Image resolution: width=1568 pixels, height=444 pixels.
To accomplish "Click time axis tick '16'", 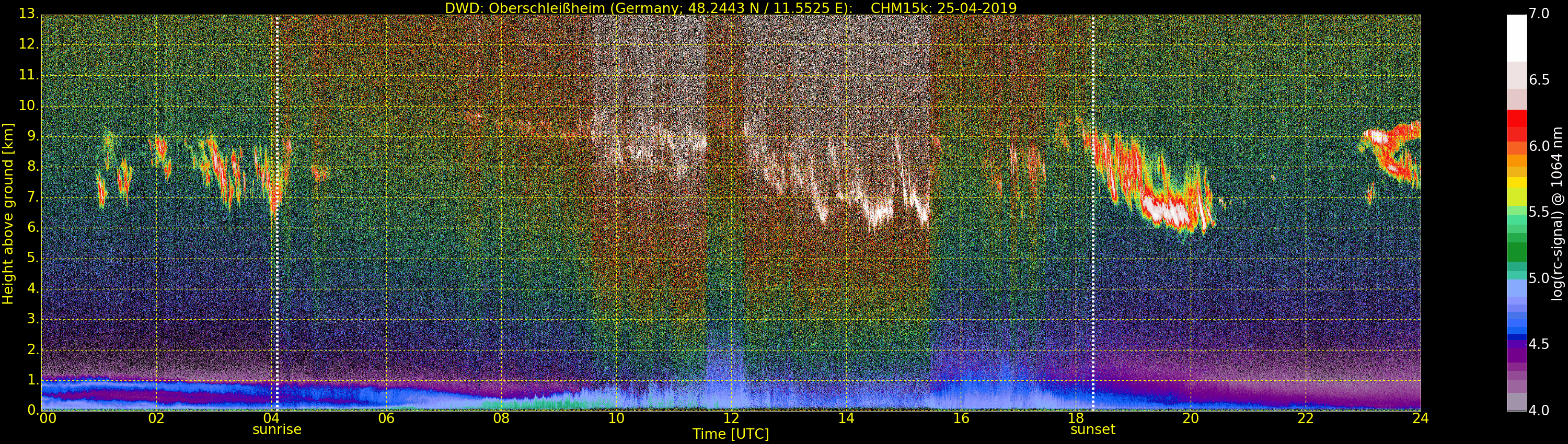I will coord(961,418).
